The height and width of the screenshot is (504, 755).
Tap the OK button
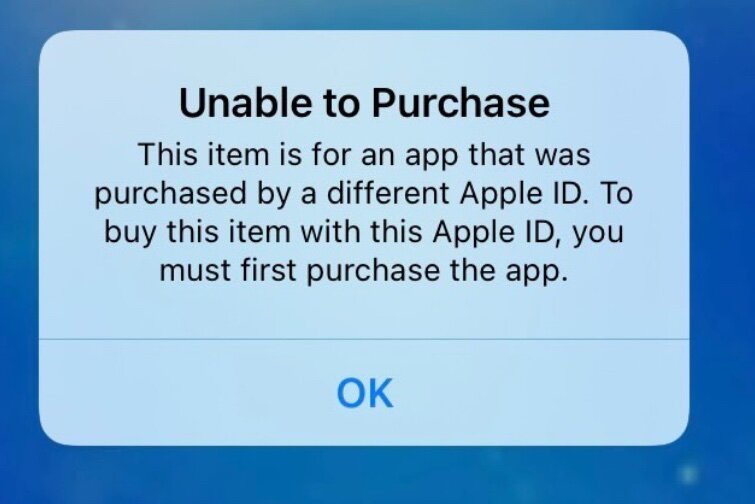coord(364,392)
